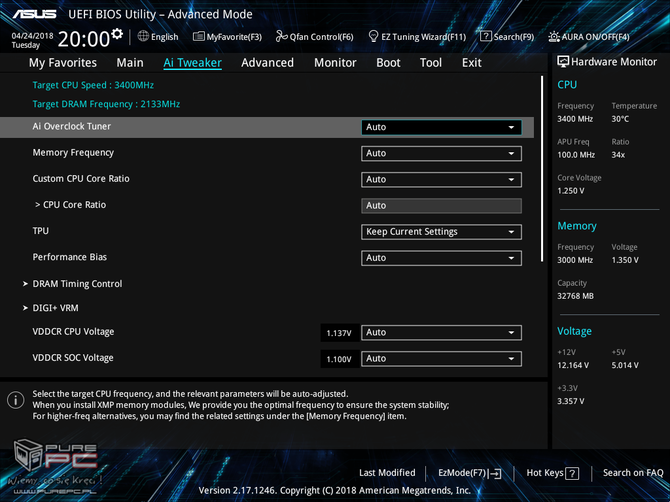Click Voltage heading in Hardware Monitor
Screen dimensions: 670x502
[x=574, y=331]
